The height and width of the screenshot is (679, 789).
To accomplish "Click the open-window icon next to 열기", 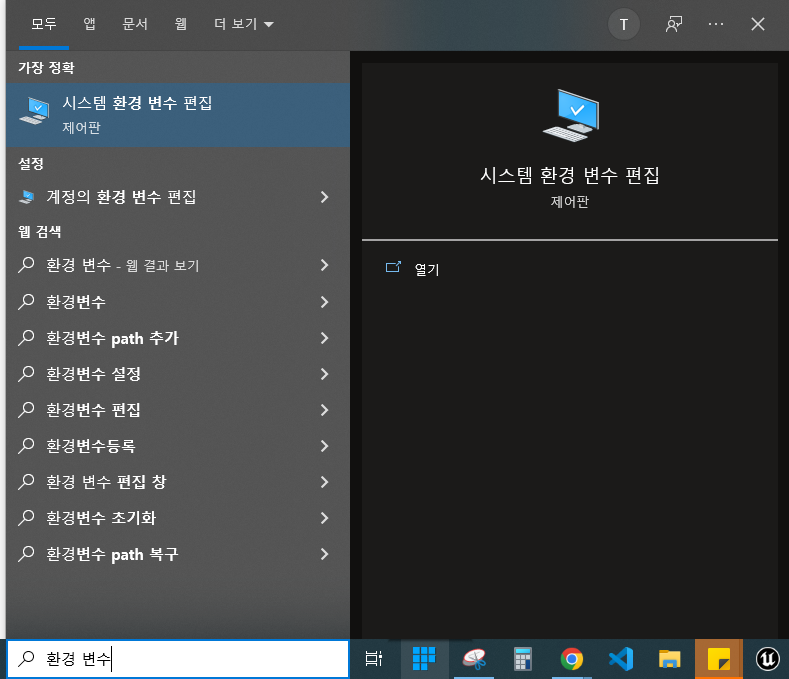I will (x=393, y=267).
